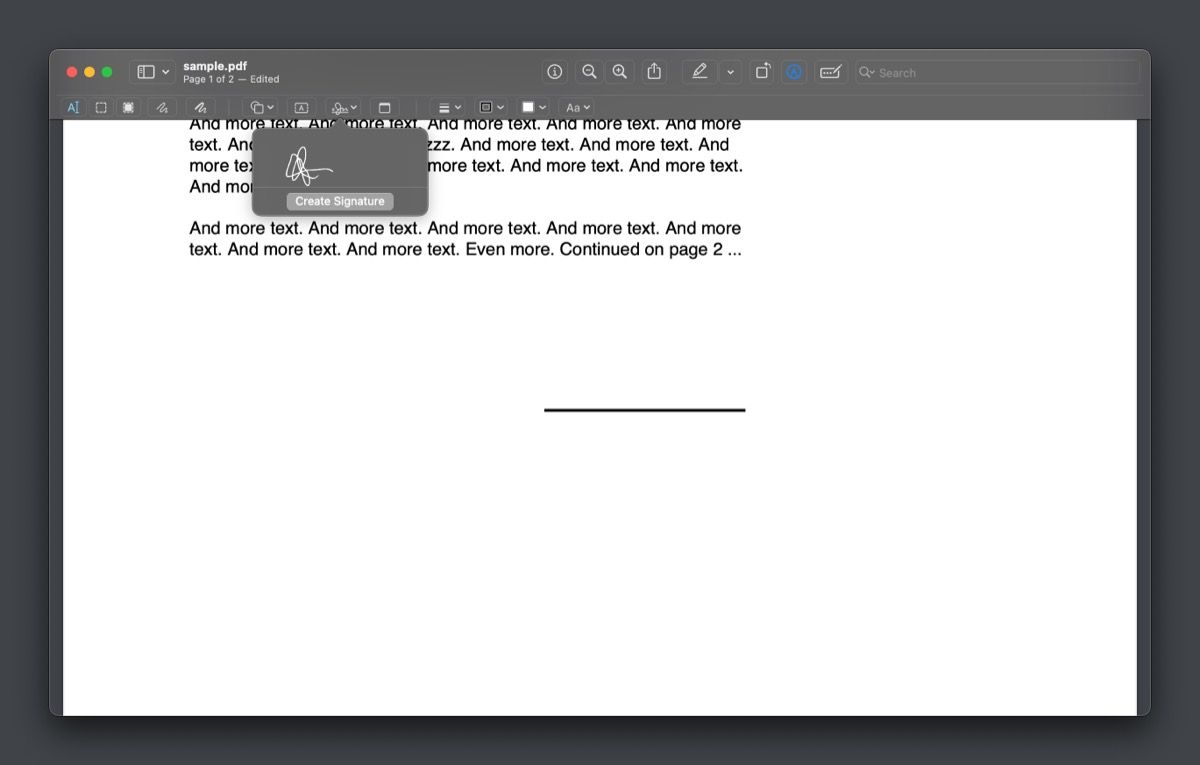Open the Fill Color swatch
This screenshot has height=765, width=1200.
(x=533, y=107)
